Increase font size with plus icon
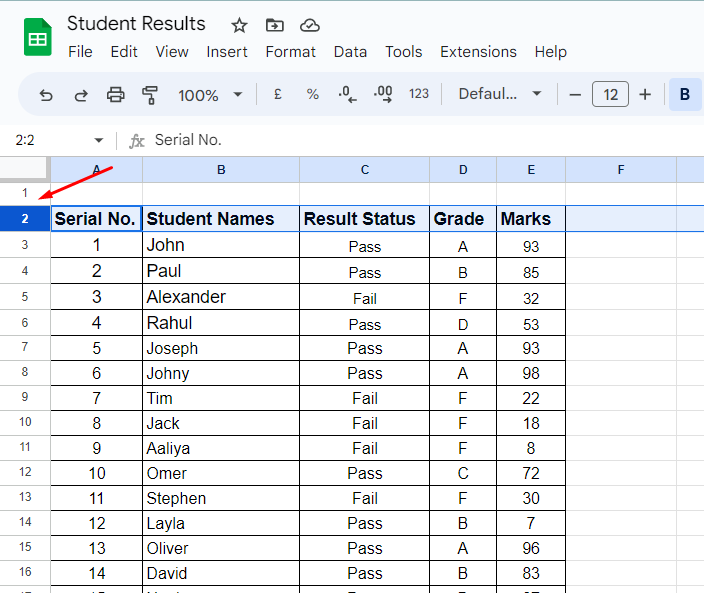The image size is (704, 593). [645, 94]
